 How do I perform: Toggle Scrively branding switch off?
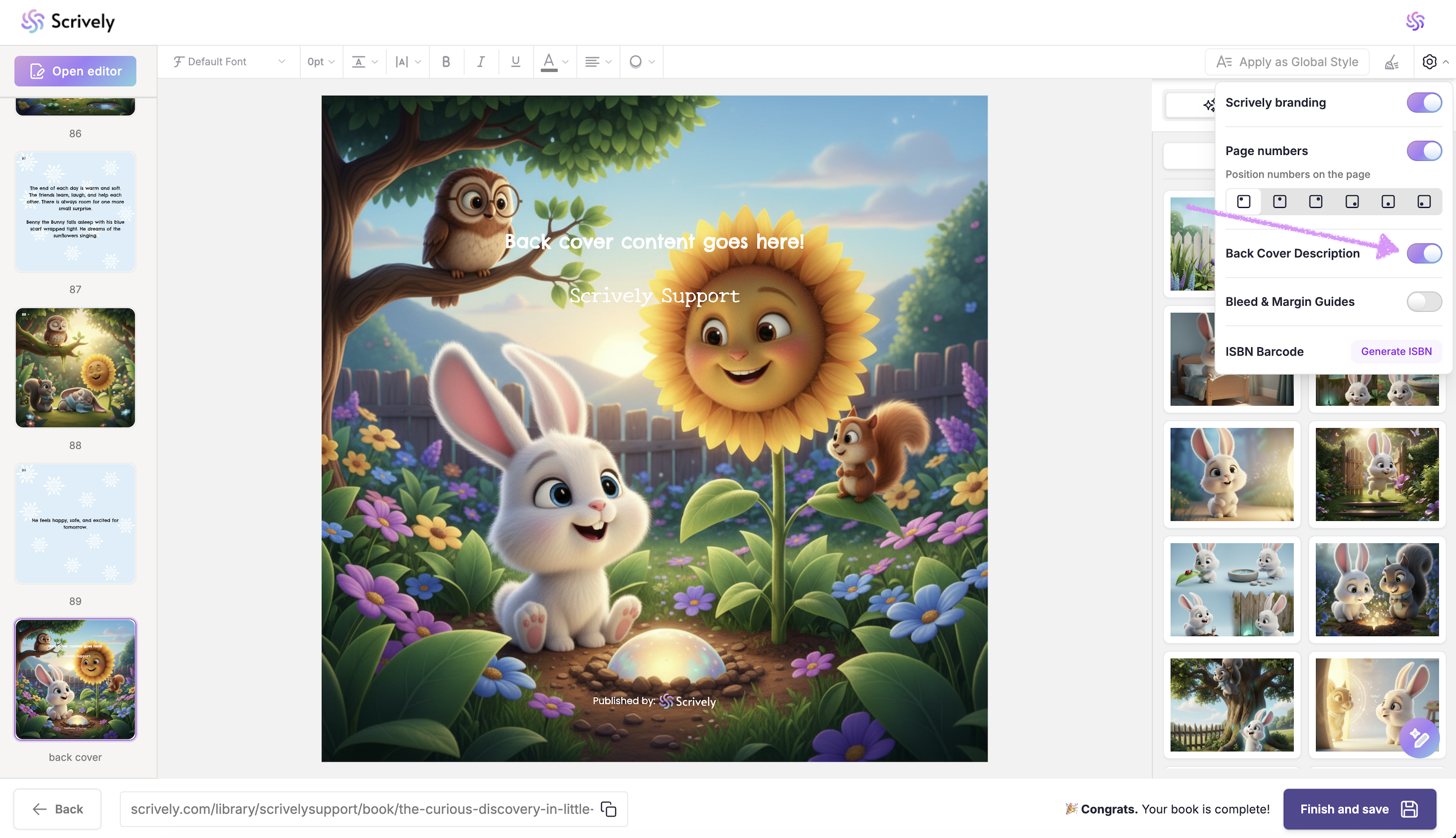1424,103
